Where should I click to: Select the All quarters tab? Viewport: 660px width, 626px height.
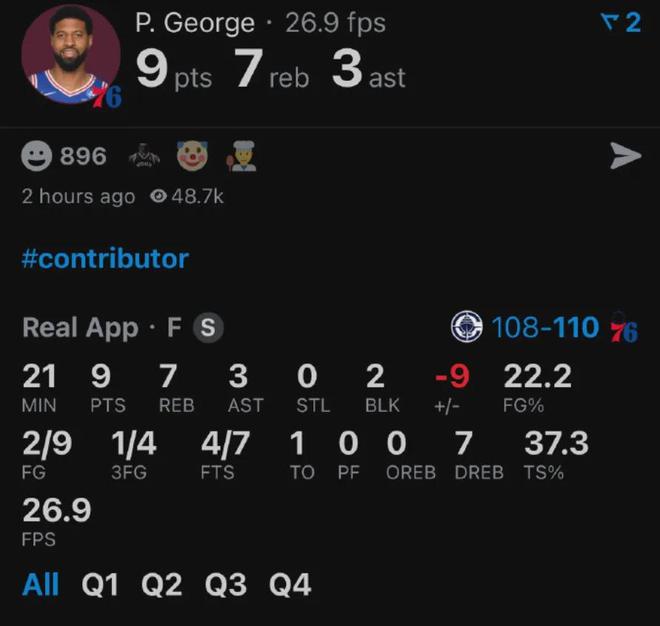[41, 584]
